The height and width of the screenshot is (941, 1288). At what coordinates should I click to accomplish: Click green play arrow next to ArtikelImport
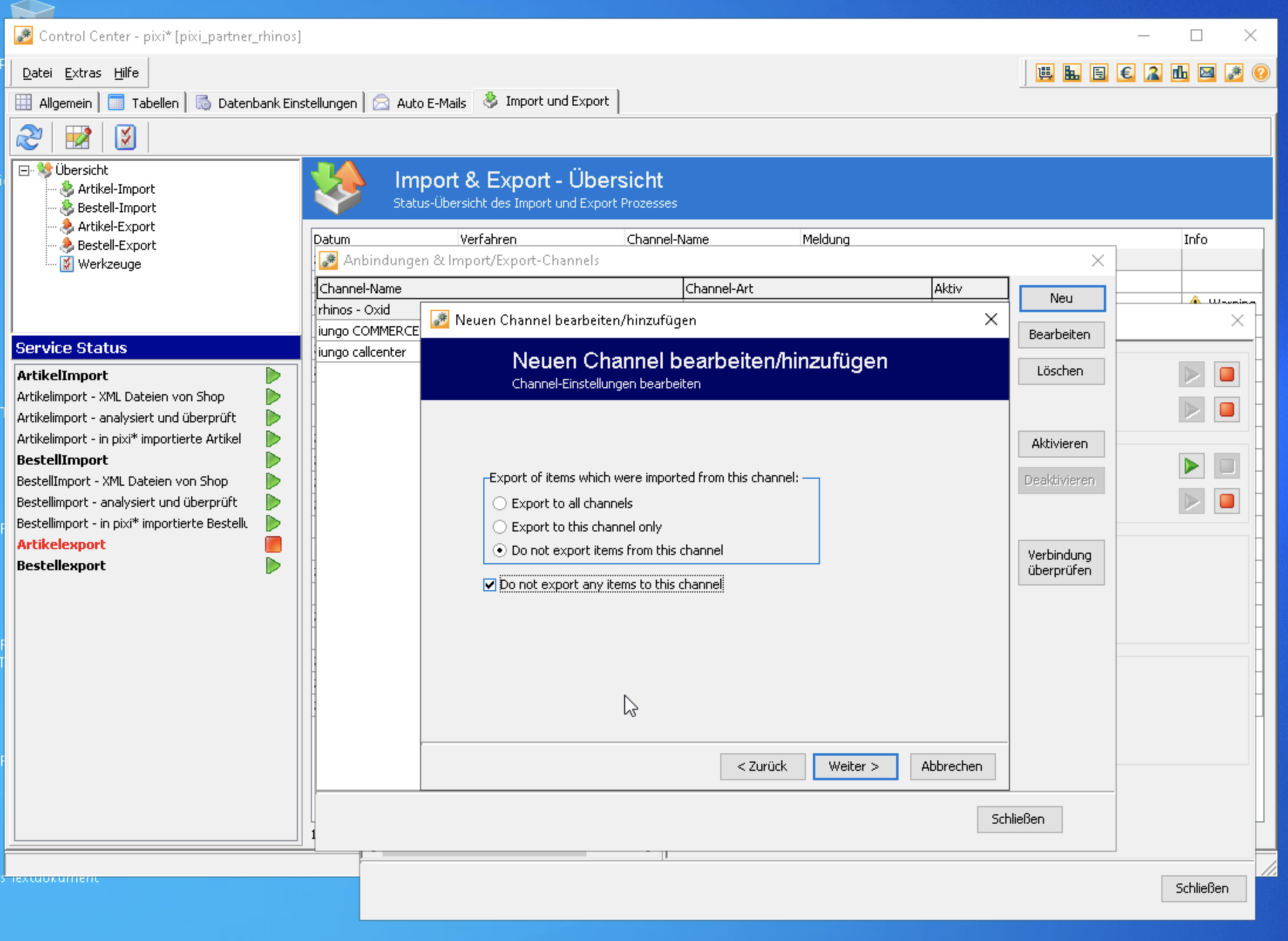point(273,375)
